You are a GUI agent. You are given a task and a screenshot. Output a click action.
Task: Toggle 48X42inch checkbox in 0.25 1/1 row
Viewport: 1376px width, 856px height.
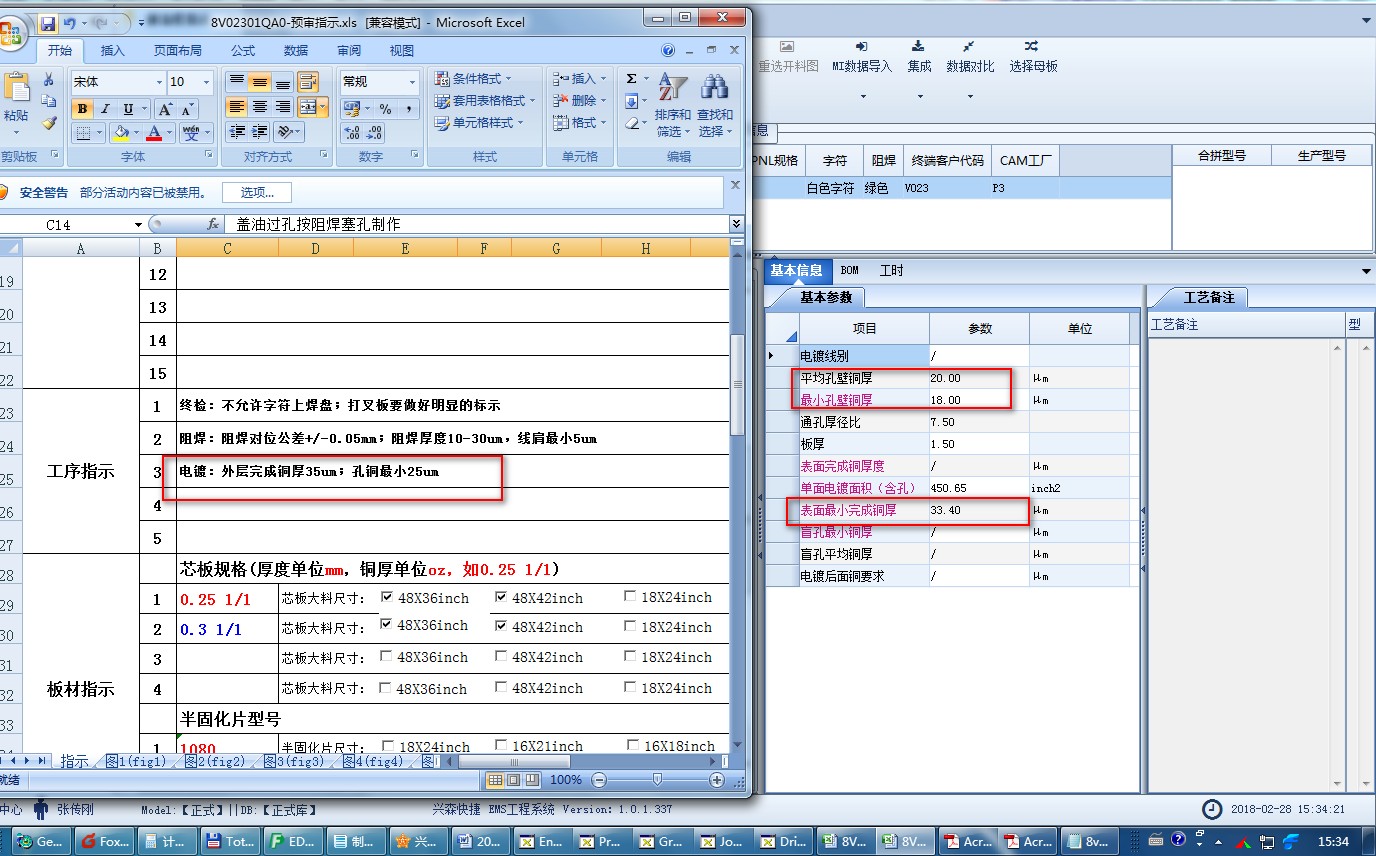(x=501, y=597)
